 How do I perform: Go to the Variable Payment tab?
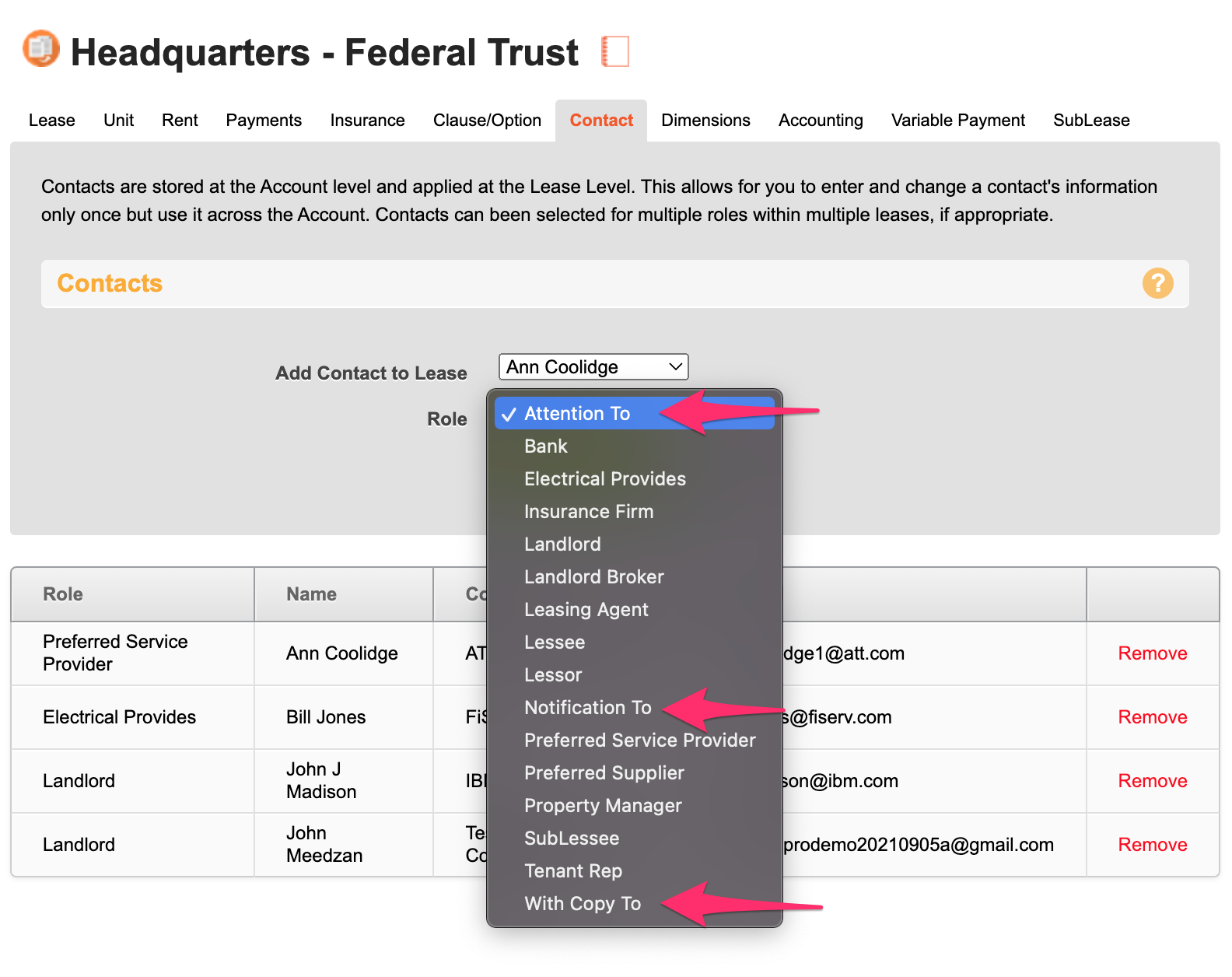coord(957,121)
